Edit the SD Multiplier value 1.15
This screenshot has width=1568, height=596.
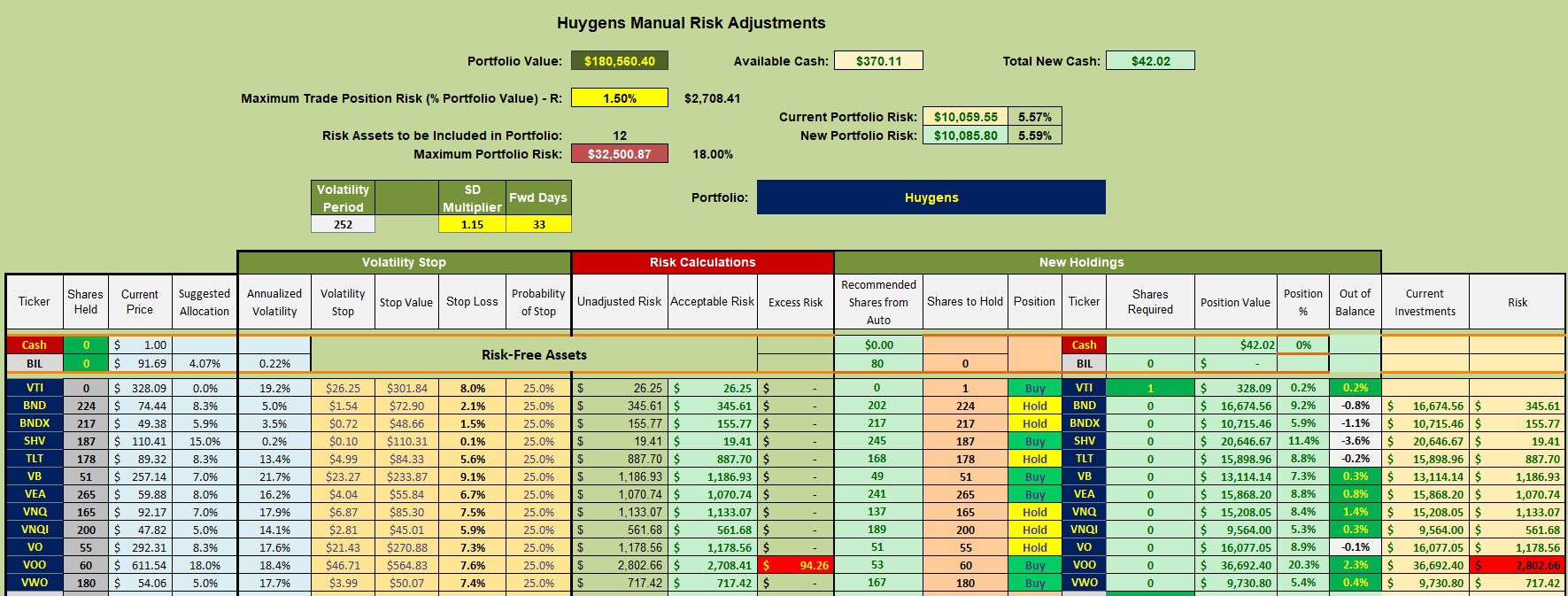[472, 225]
